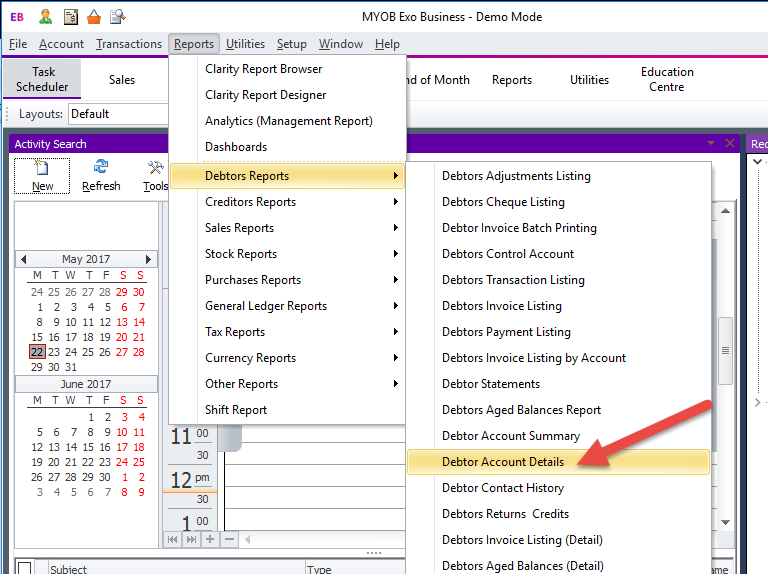Choose Debtors Cheque Listing
This screenshot has width=768, height=574.
558,202
